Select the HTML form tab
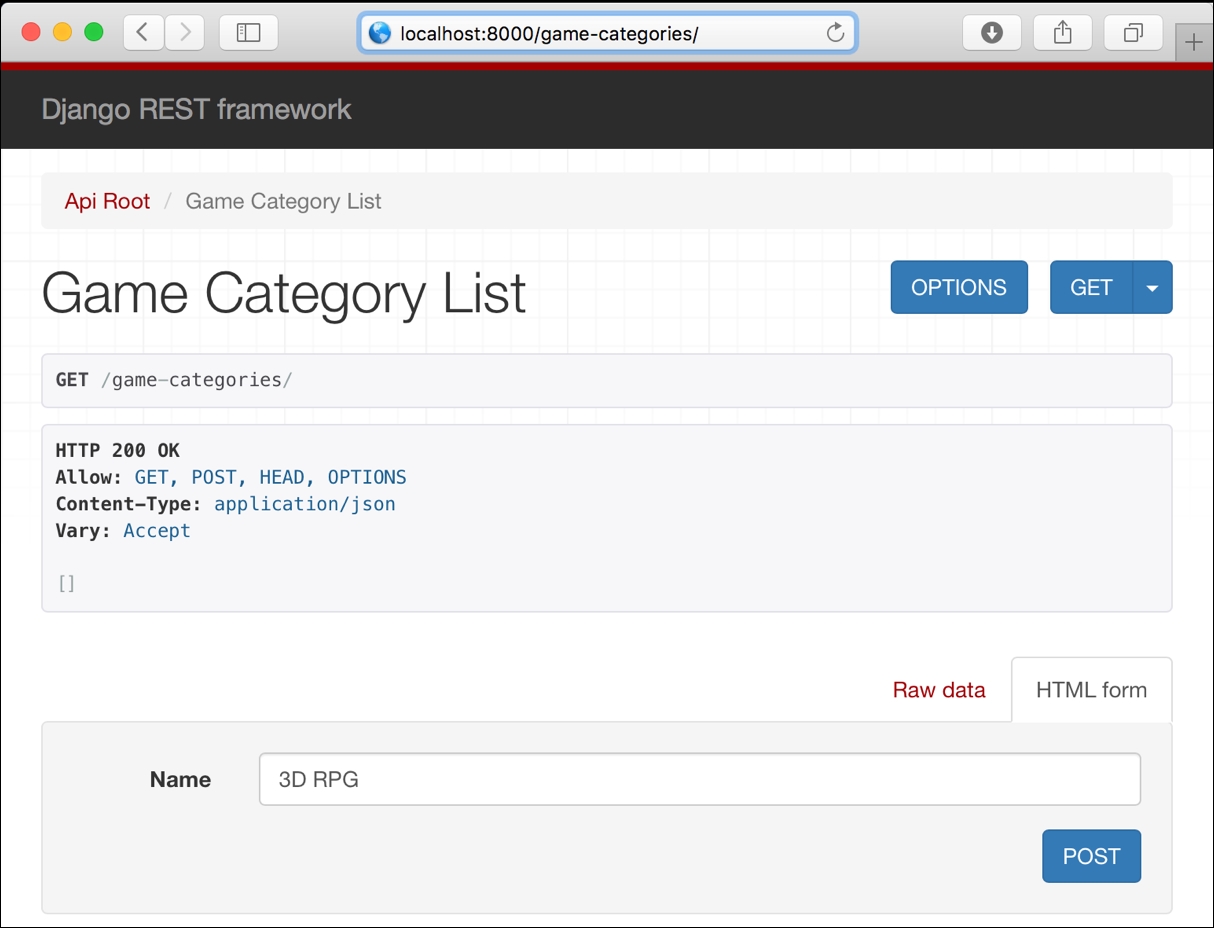 (1091, 690)
